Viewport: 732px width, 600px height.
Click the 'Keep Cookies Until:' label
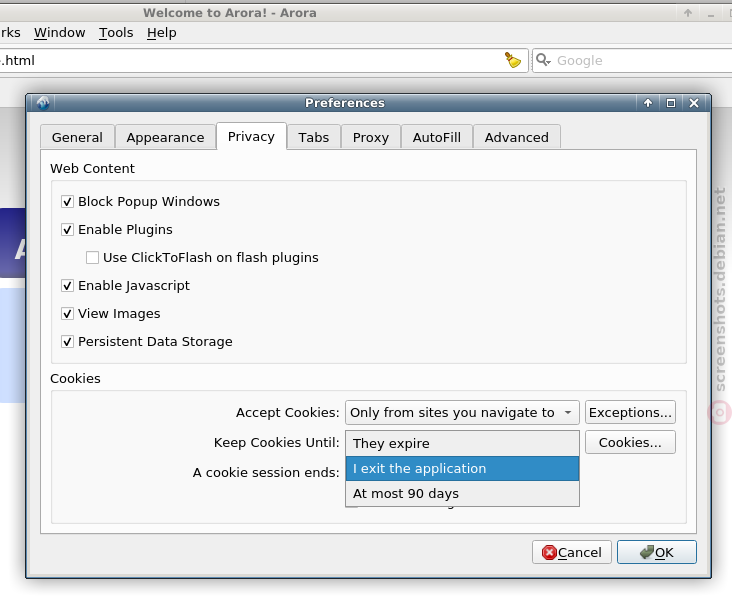276,442
